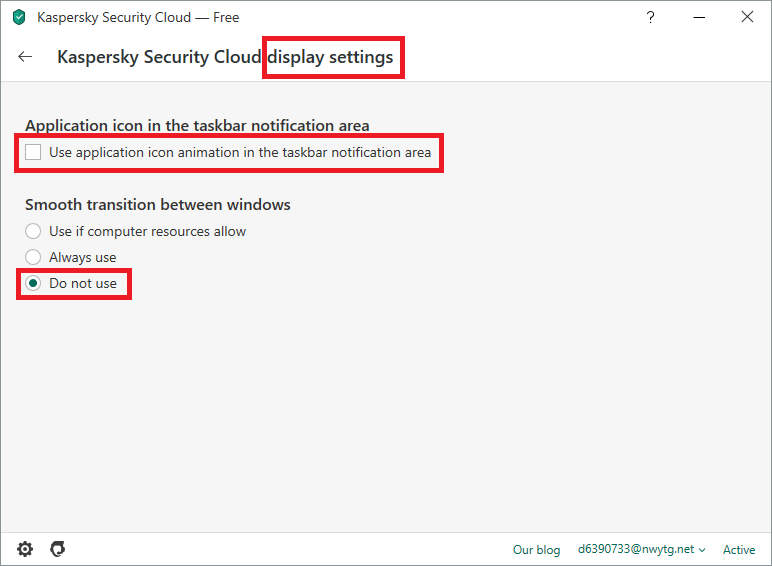Open the Settings gear icon

pos(25,549)
